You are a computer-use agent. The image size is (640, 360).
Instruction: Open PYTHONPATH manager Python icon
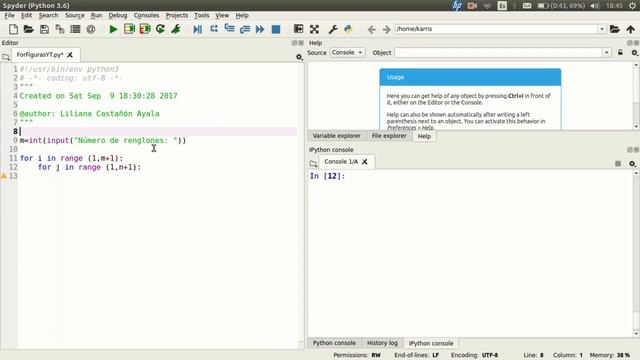coord(348,29)
